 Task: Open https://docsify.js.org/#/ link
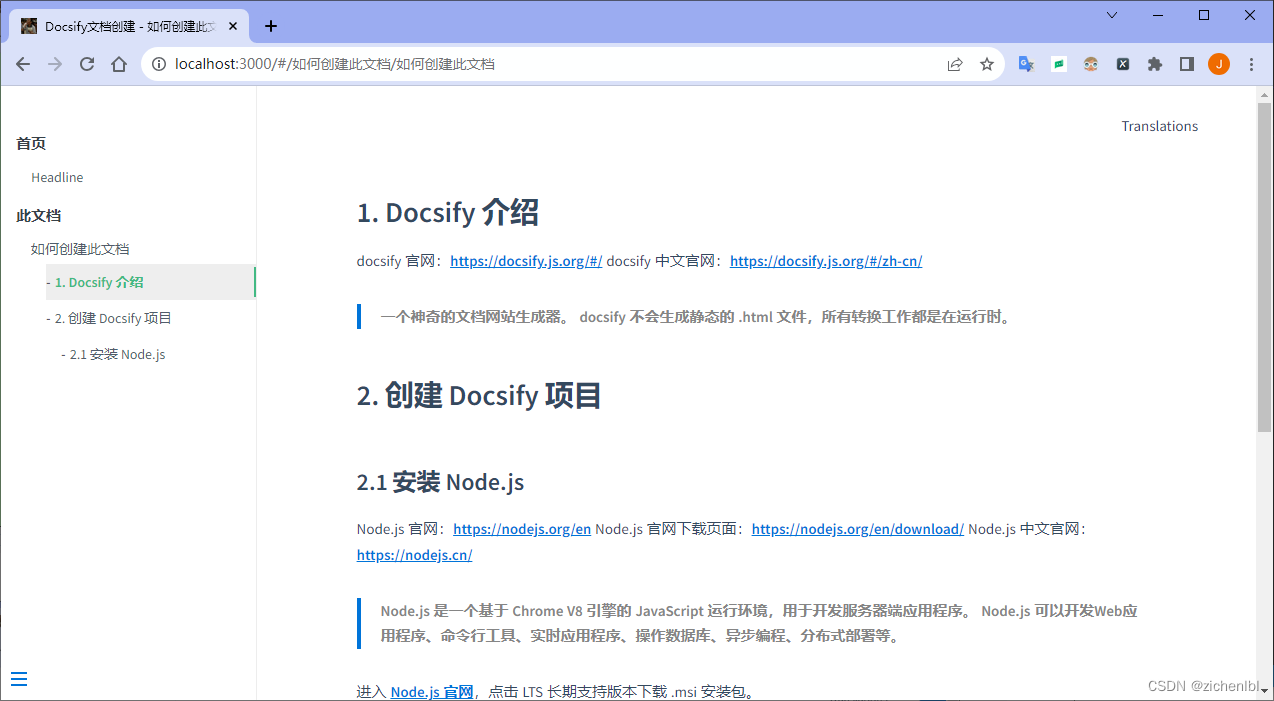coord(526,261)
